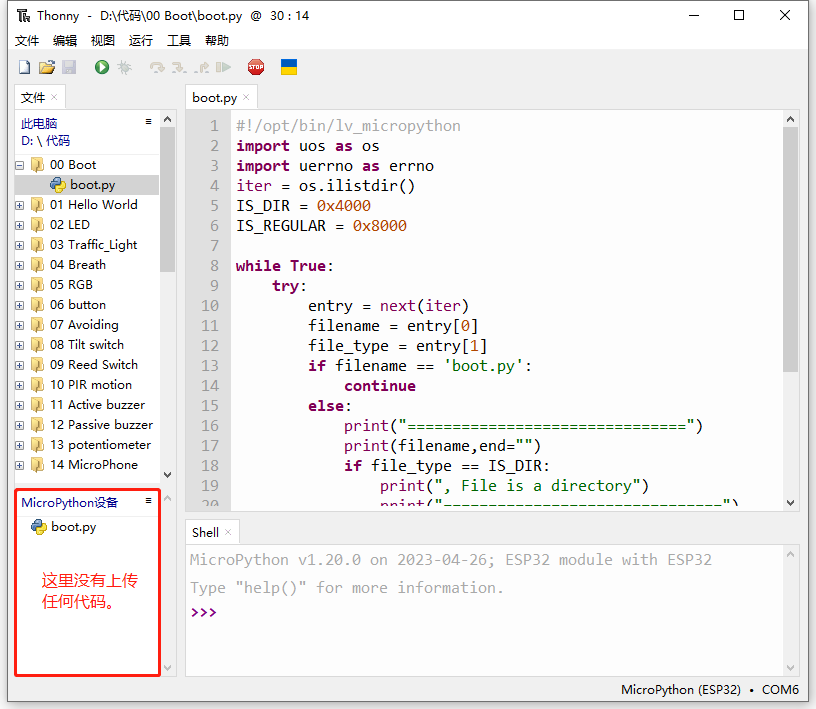Select boot.py Python file under 00 Boot
This screenshot has width=816, height=709.
(x=87, y=185)
